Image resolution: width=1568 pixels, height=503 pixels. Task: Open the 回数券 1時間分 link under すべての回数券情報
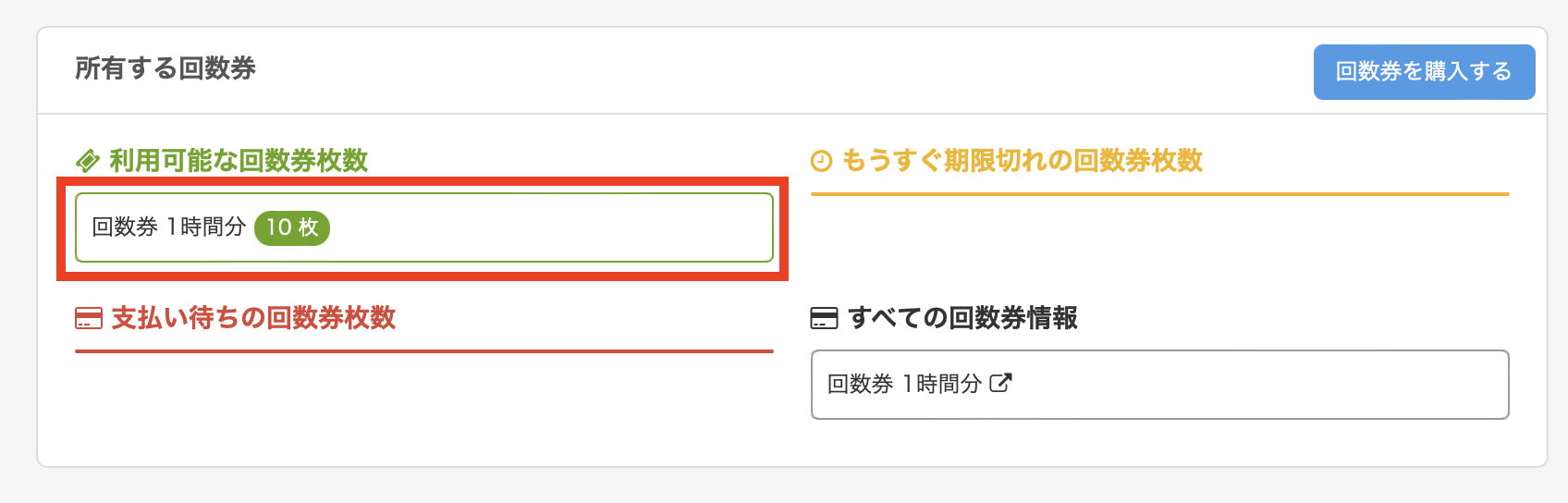point(904,385)
